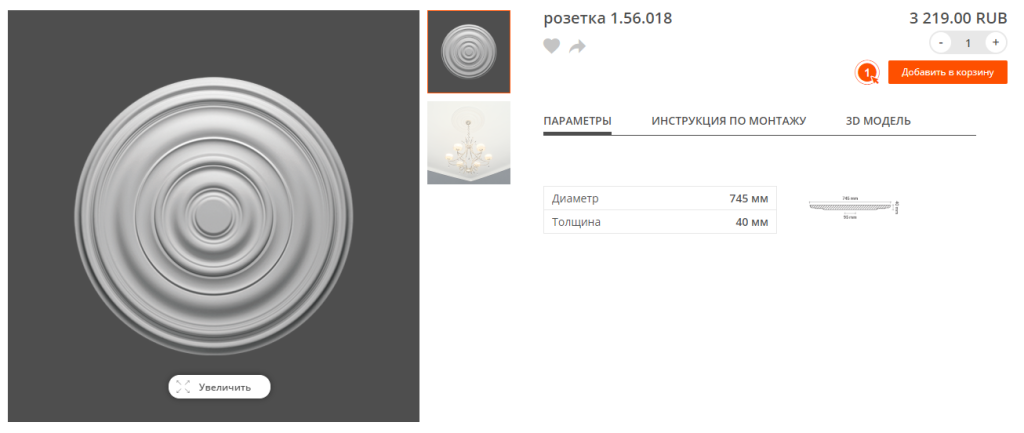Screen dimensions: 1024x433
Task: Click the expand arrows icon beside Увеличить
Action: click(x=183, y=387)
